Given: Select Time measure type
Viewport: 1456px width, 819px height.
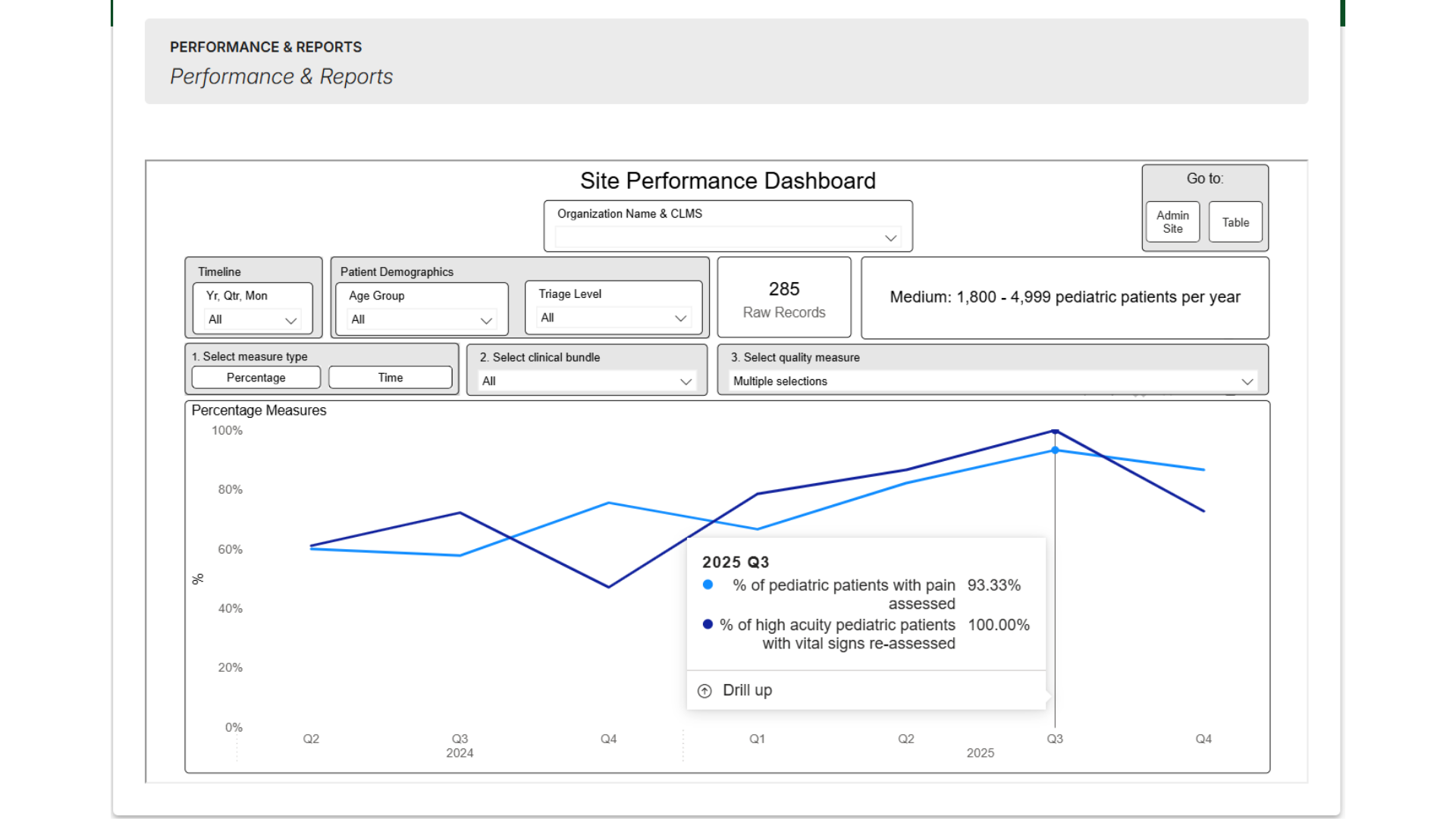Looking at the screenshot, I should click(x=390, y=378).
